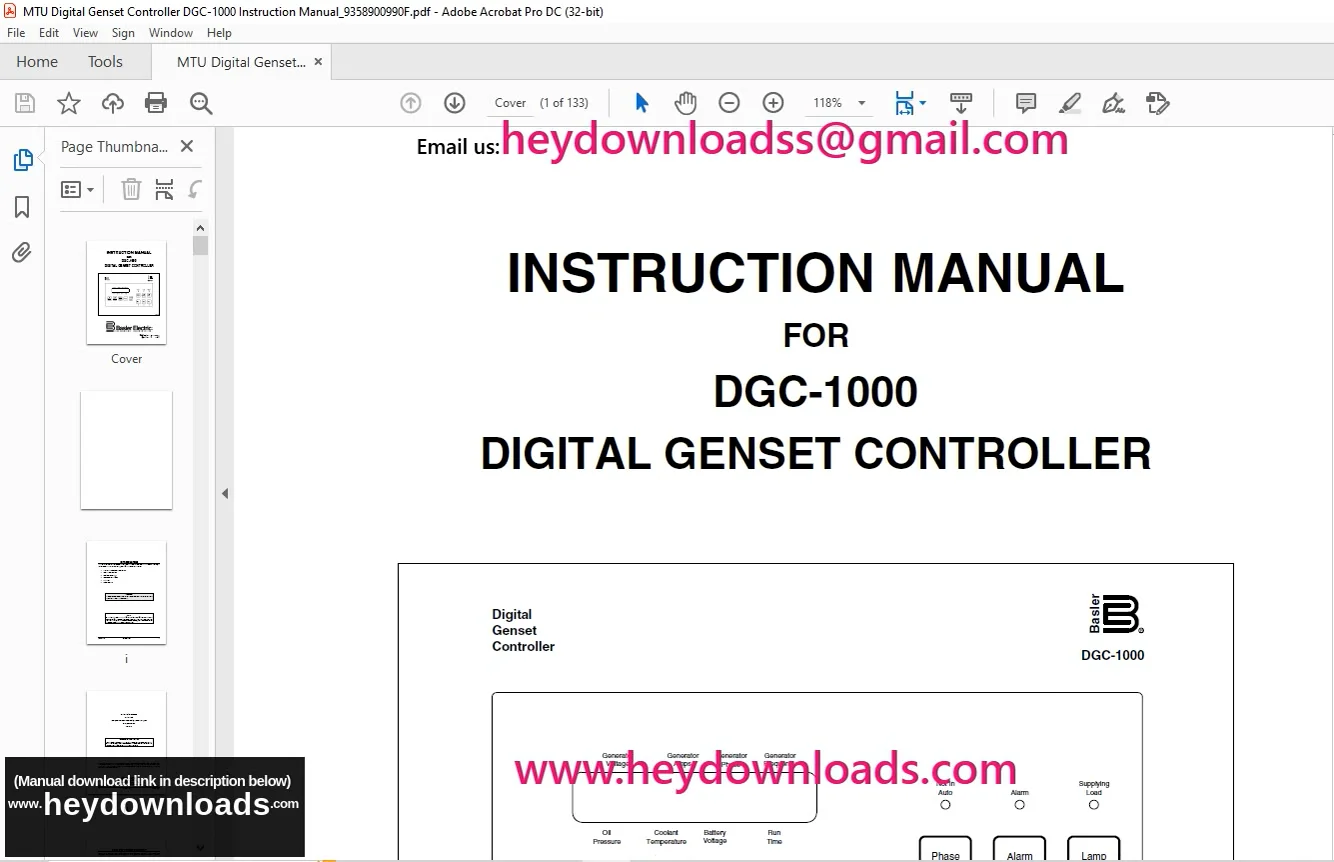Open the Bookmarks panel
1334x862 pixels.
click(x=22, y=207)
